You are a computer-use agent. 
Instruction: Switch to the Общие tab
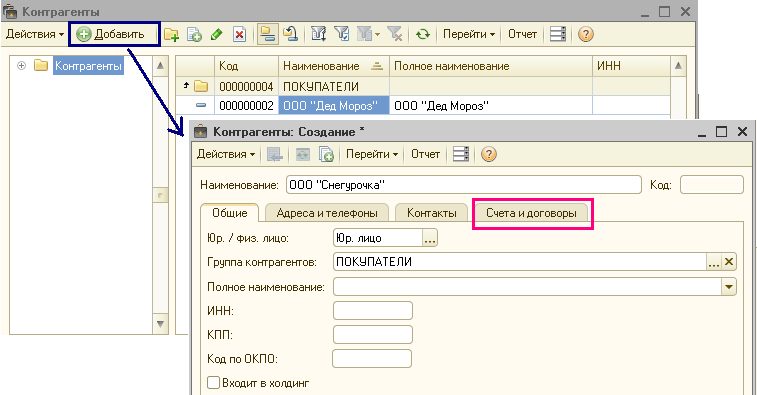pos(230,213)
